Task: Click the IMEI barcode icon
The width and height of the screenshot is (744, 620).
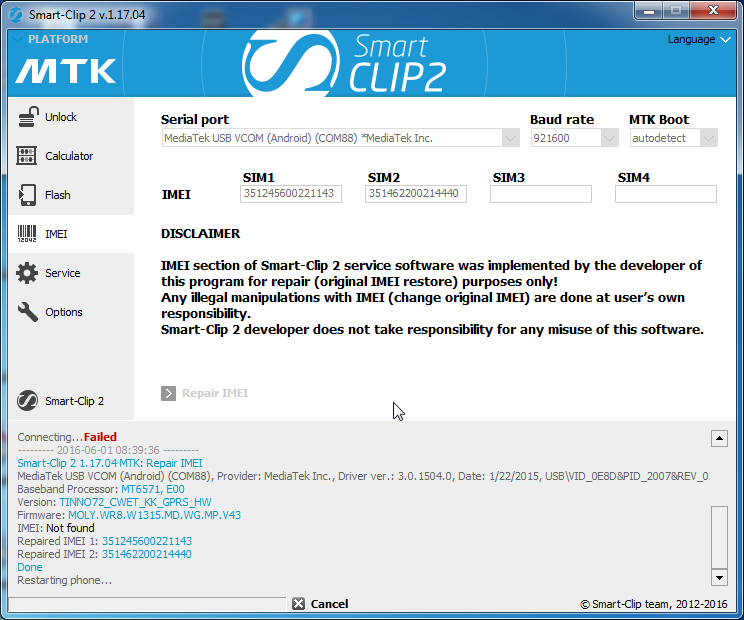Action: 27,234
